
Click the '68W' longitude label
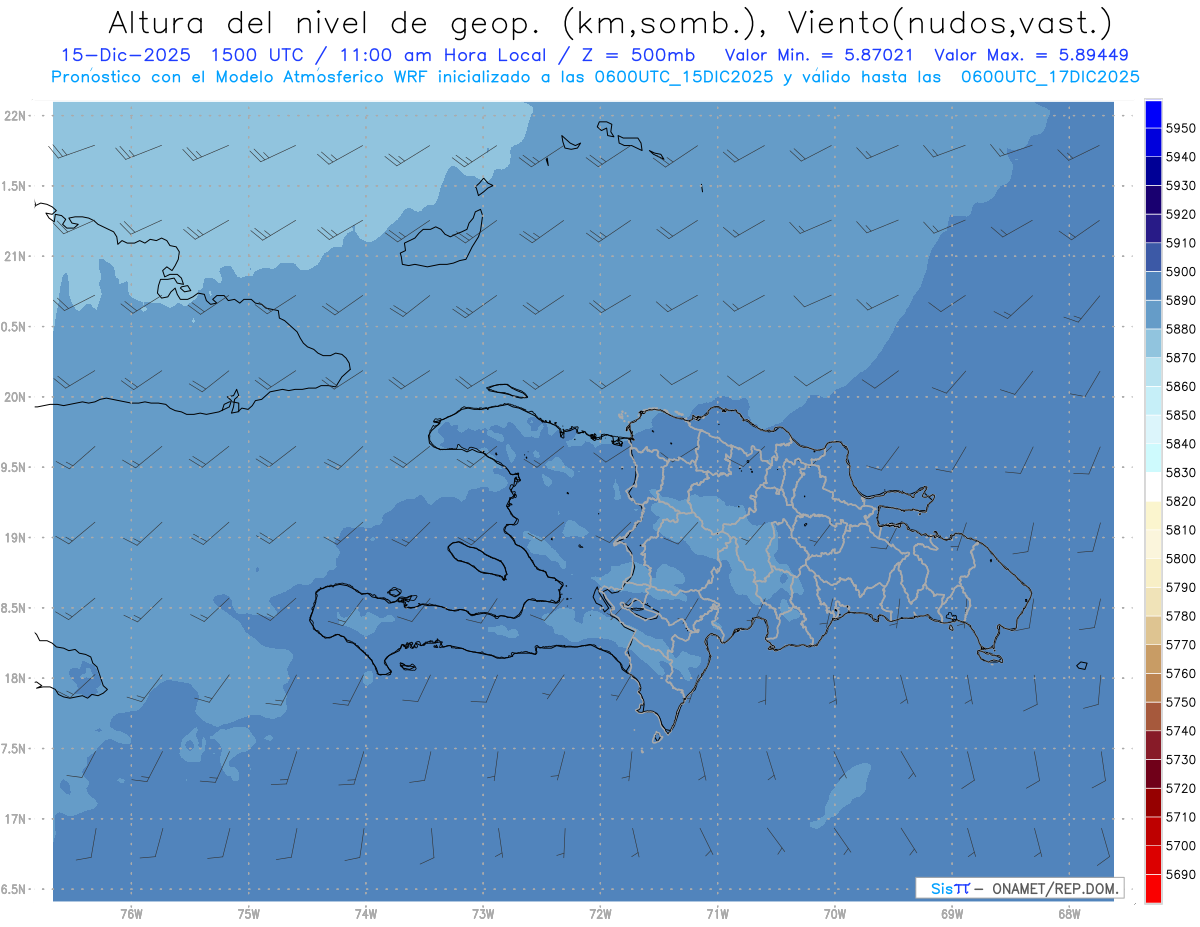(1069, 914)
